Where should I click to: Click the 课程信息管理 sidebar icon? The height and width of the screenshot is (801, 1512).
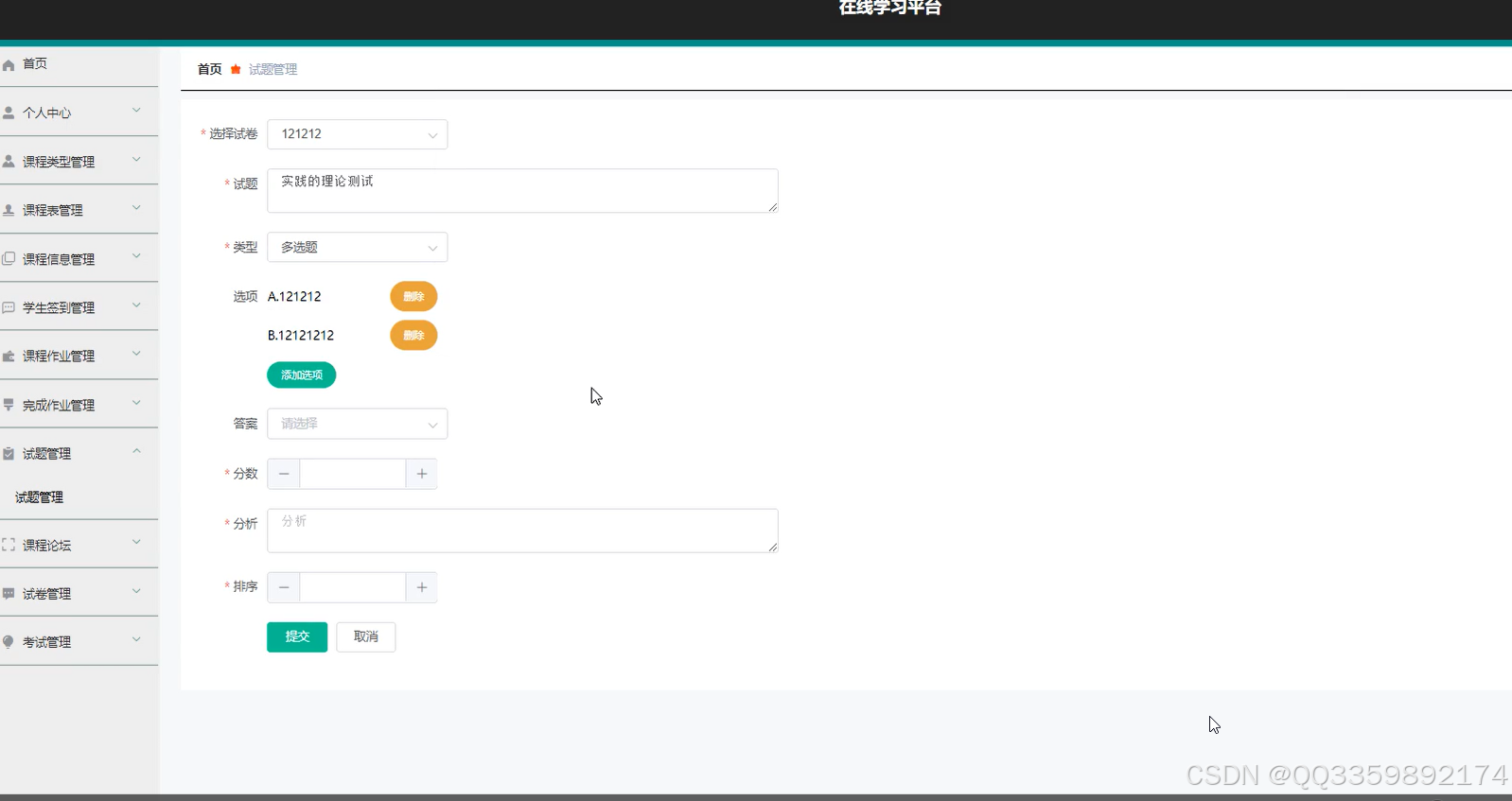pyautogui.click(x=9, y=258)
